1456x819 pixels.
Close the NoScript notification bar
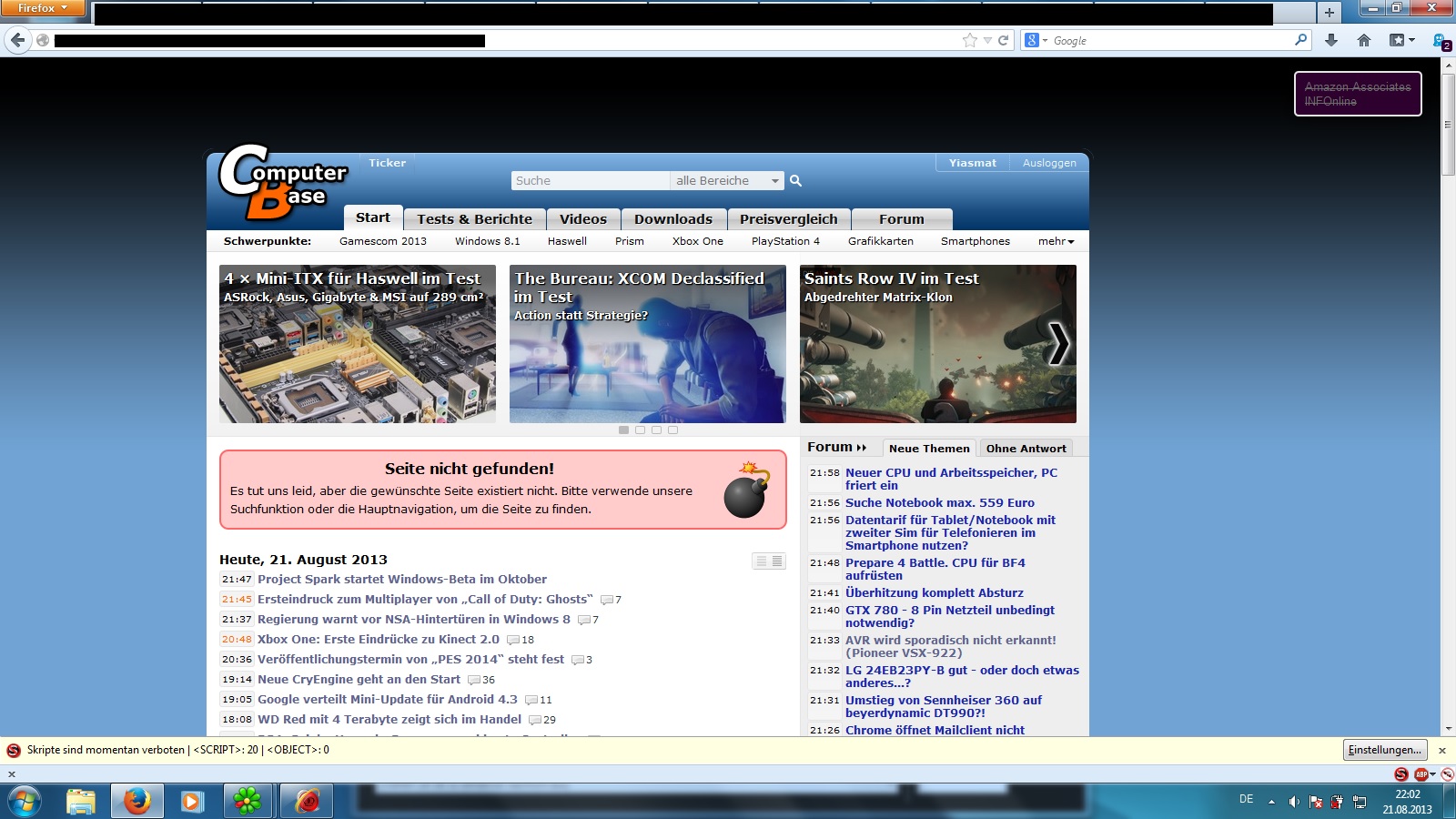(x=1441, y=751)
